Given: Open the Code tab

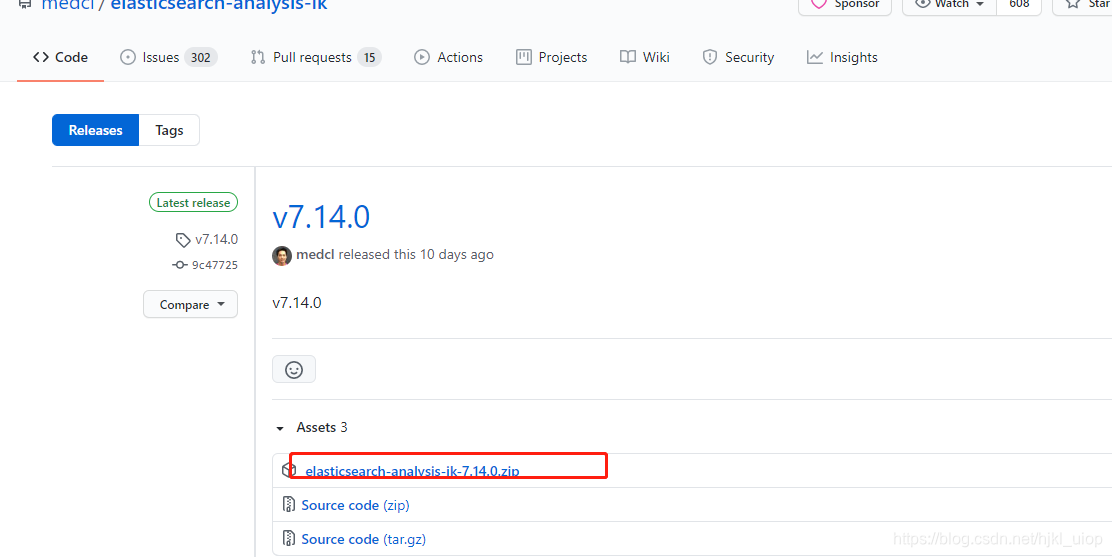Looking at the screenshot, I should [60, 57].
